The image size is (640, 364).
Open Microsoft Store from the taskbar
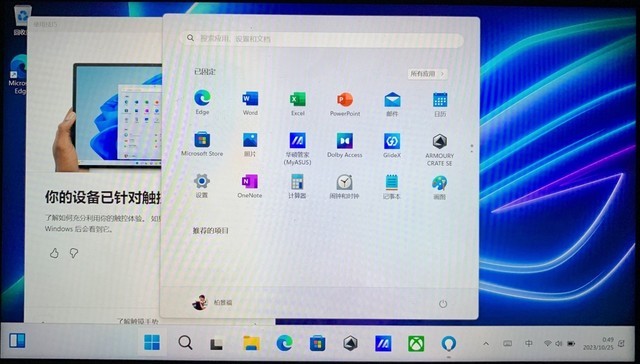[317, 344]
